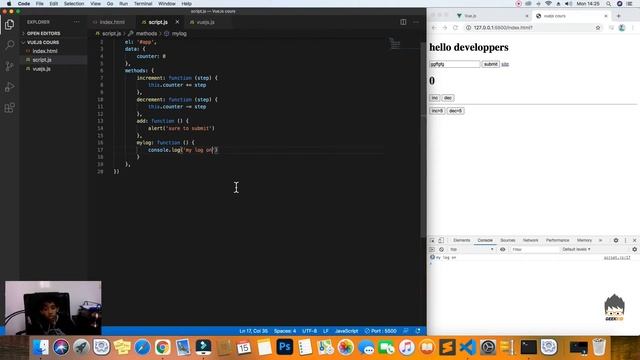Open DevTools customize menu dots
Screen dimensions: 640x360
(x=625, y=240)
